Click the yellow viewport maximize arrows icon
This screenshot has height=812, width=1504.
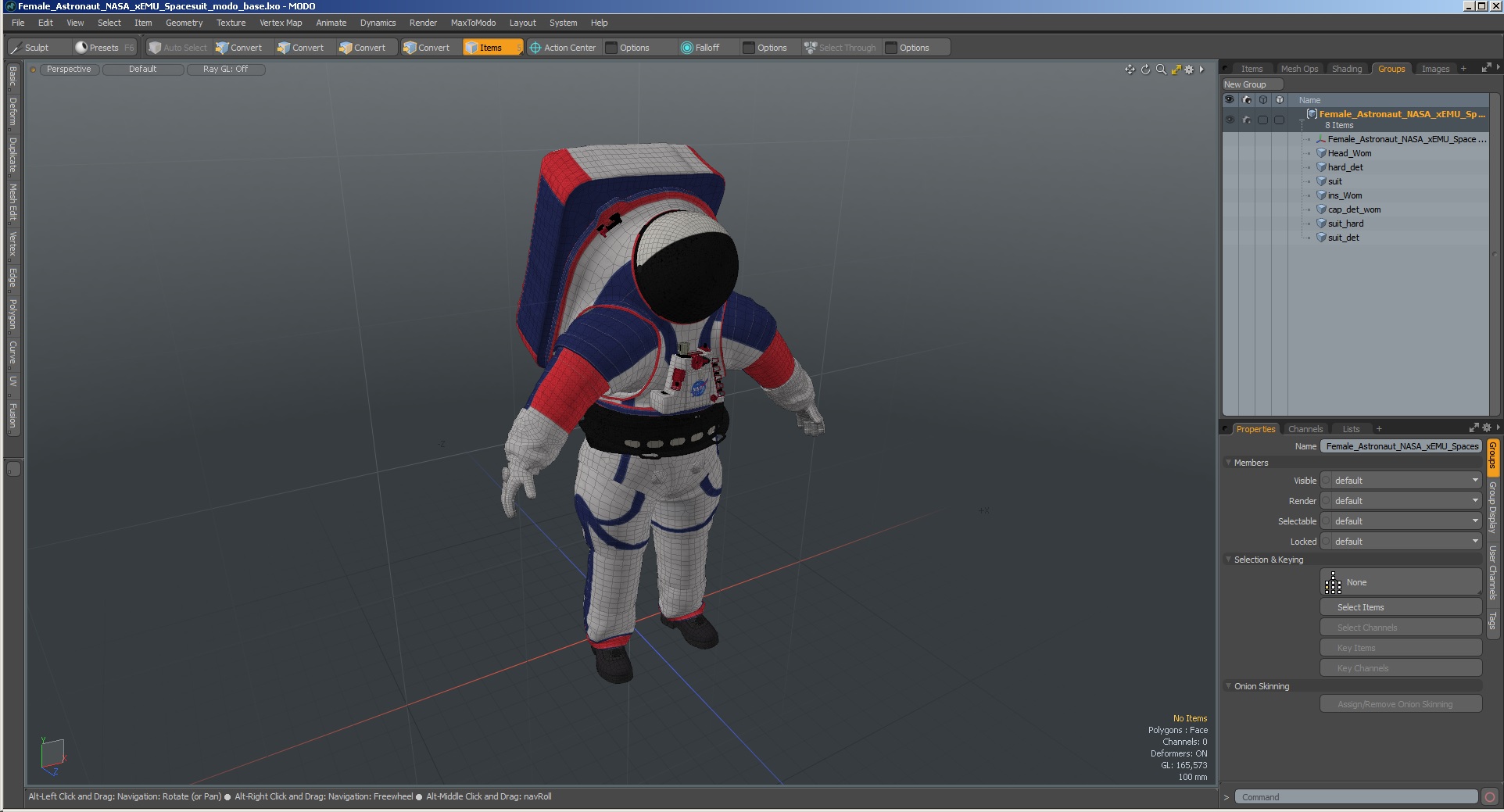[1176, 70]
